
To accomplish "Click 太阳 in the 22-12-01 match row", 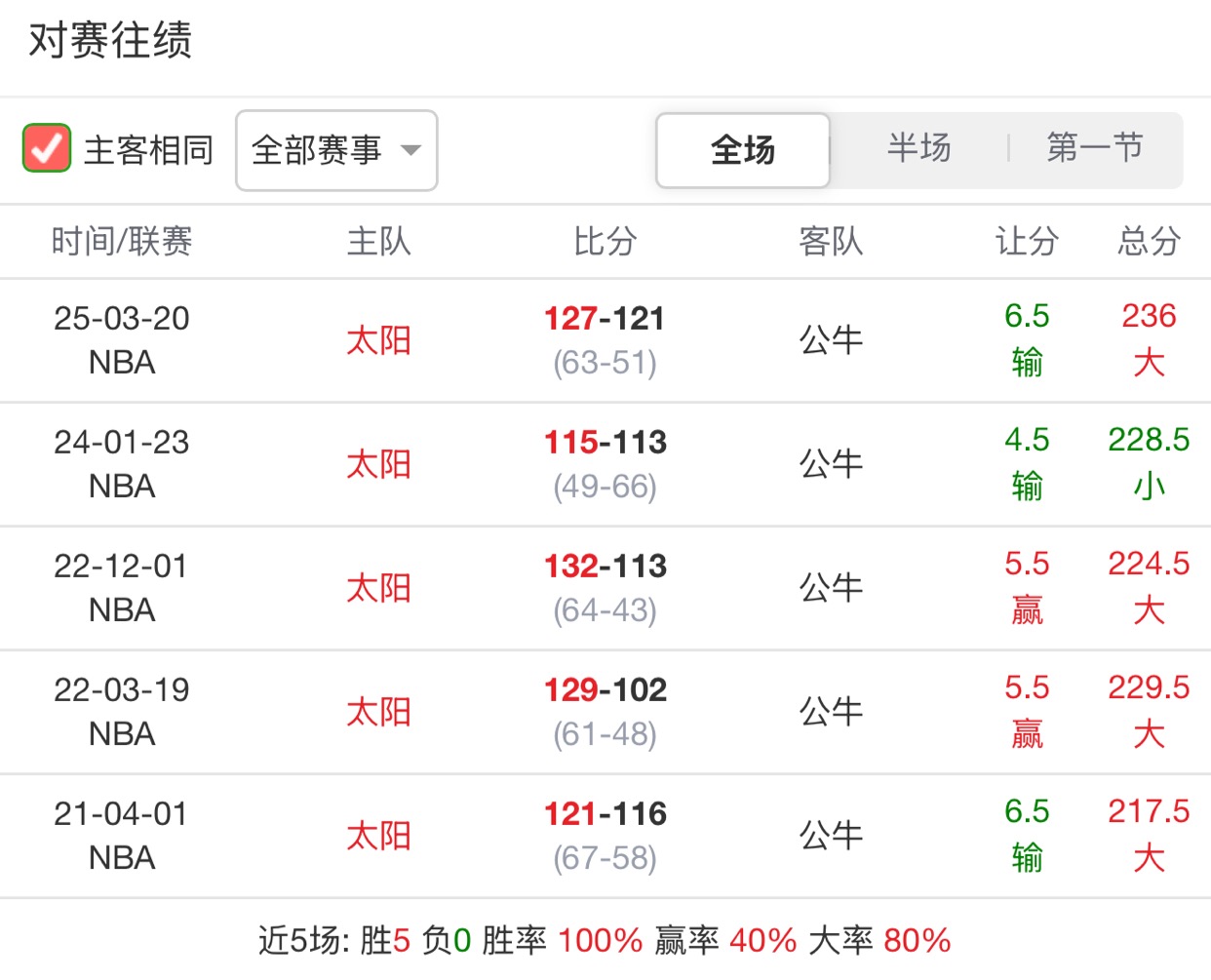I will (378, 588).
